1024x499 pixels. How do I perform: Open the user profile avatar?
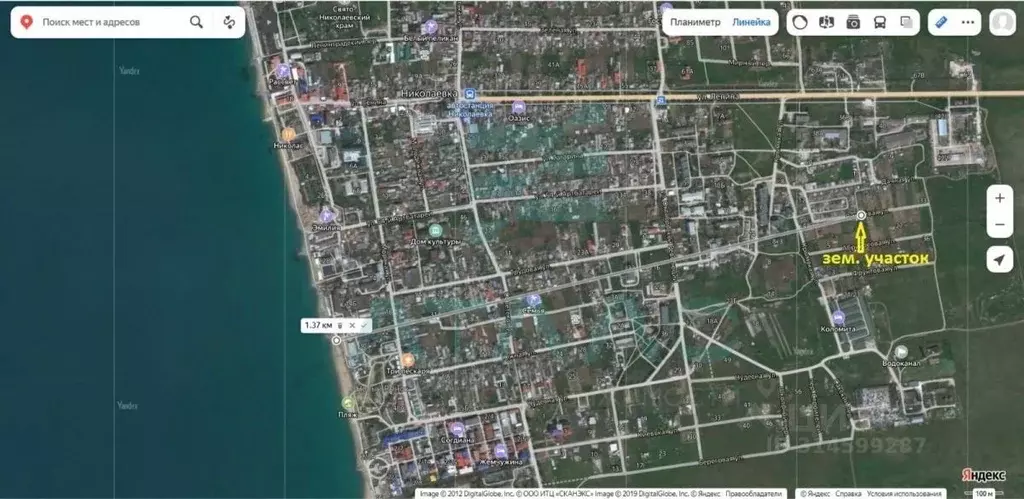tap(1002, 22)
